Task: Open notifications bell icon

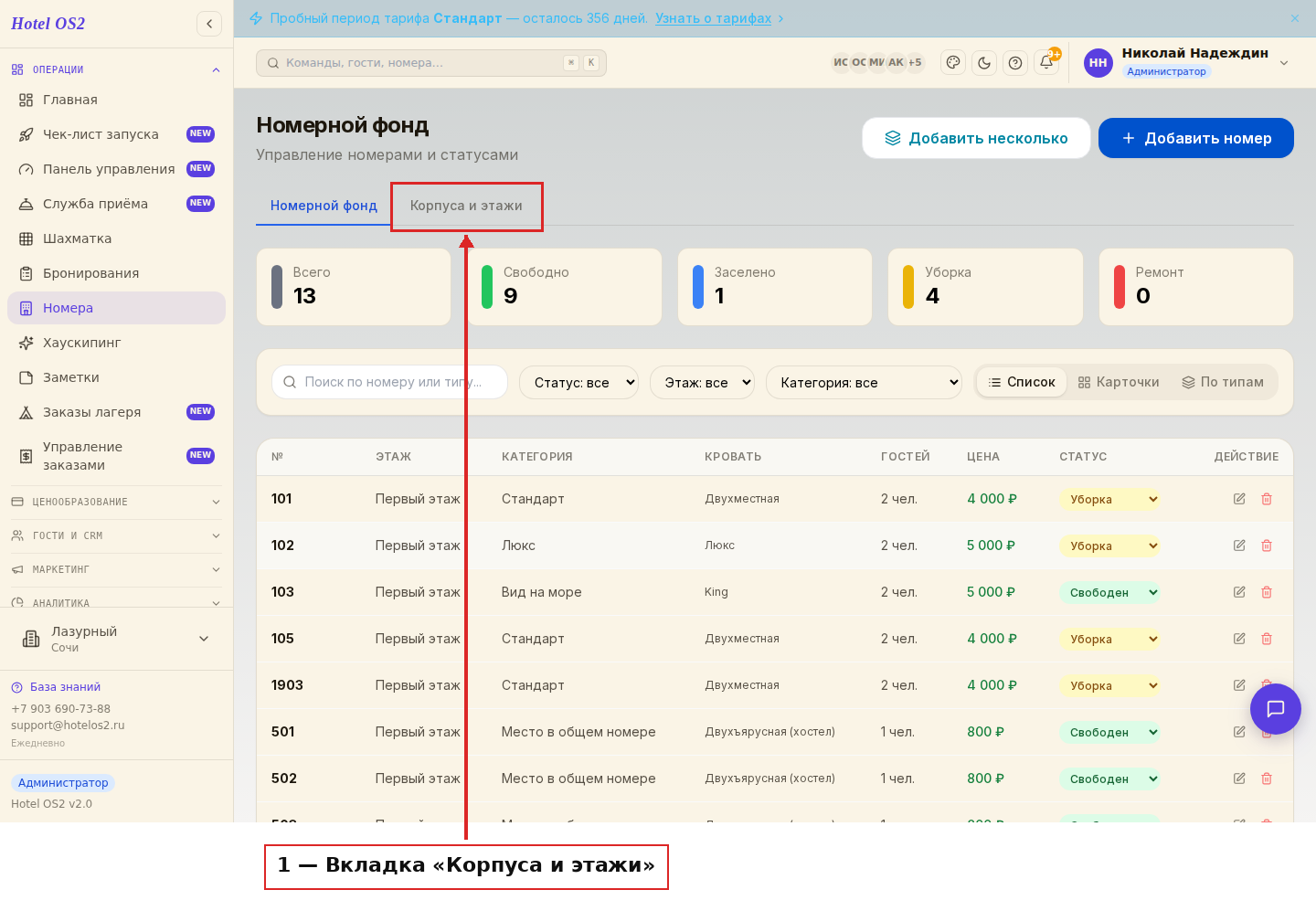Action: click(x=1046, y=62)
